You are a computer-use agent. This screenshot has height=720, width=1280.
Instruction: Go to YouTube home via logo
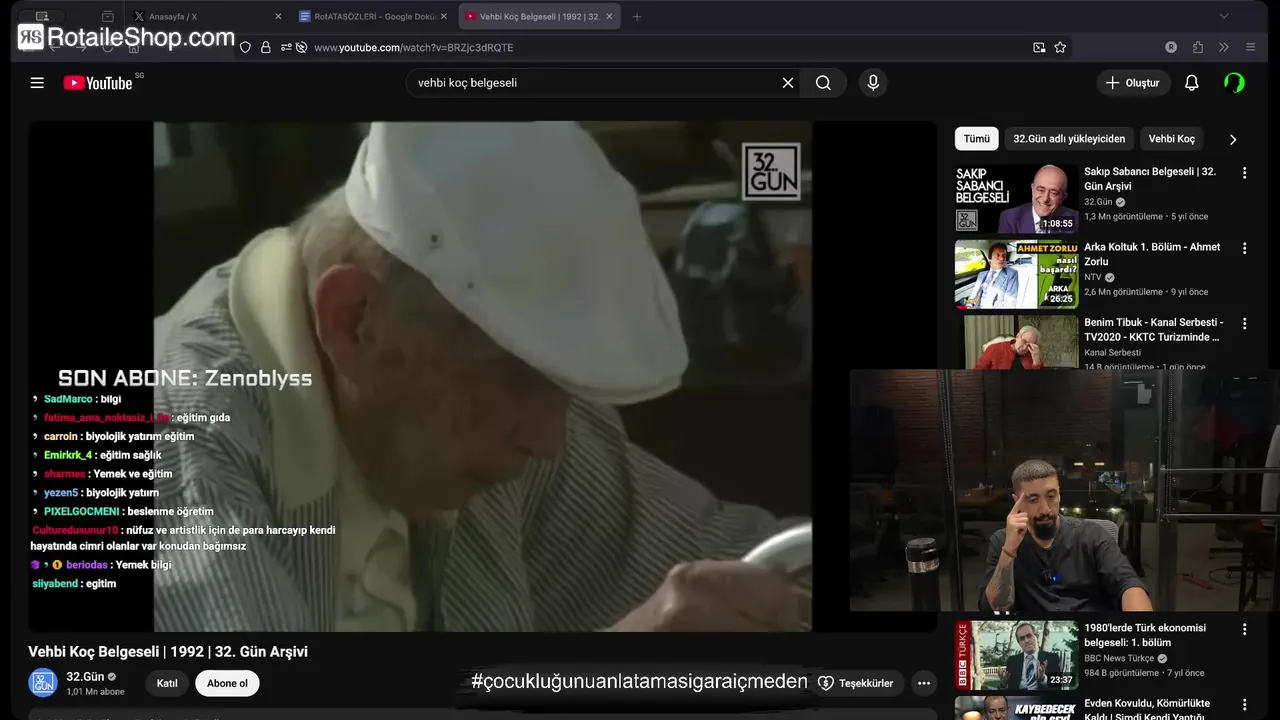98,83
